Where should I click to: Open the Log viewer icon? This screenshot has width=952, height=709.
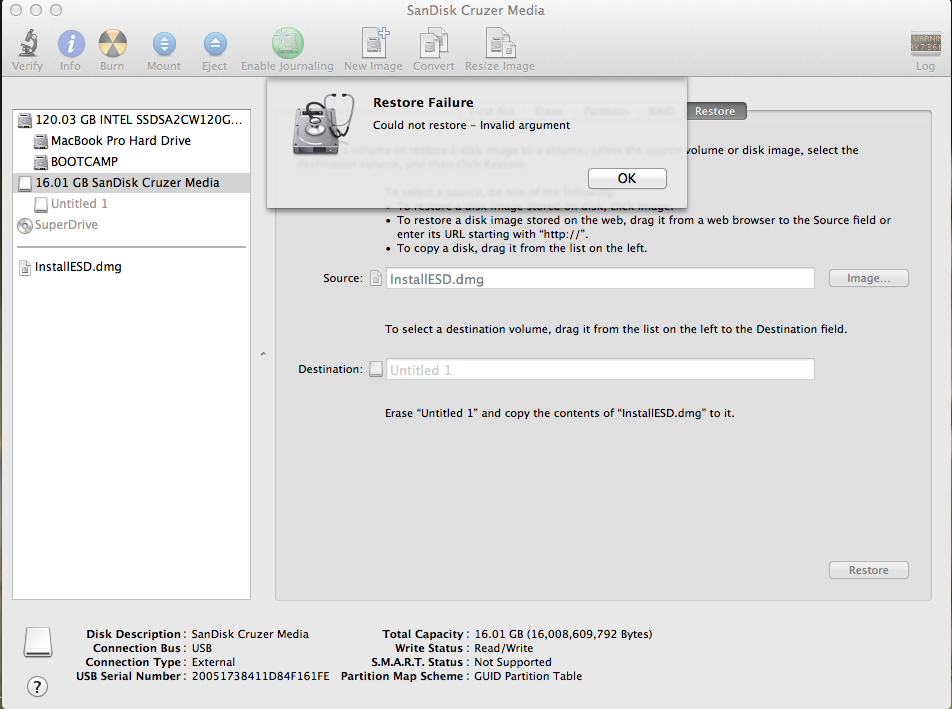point(925,44)
